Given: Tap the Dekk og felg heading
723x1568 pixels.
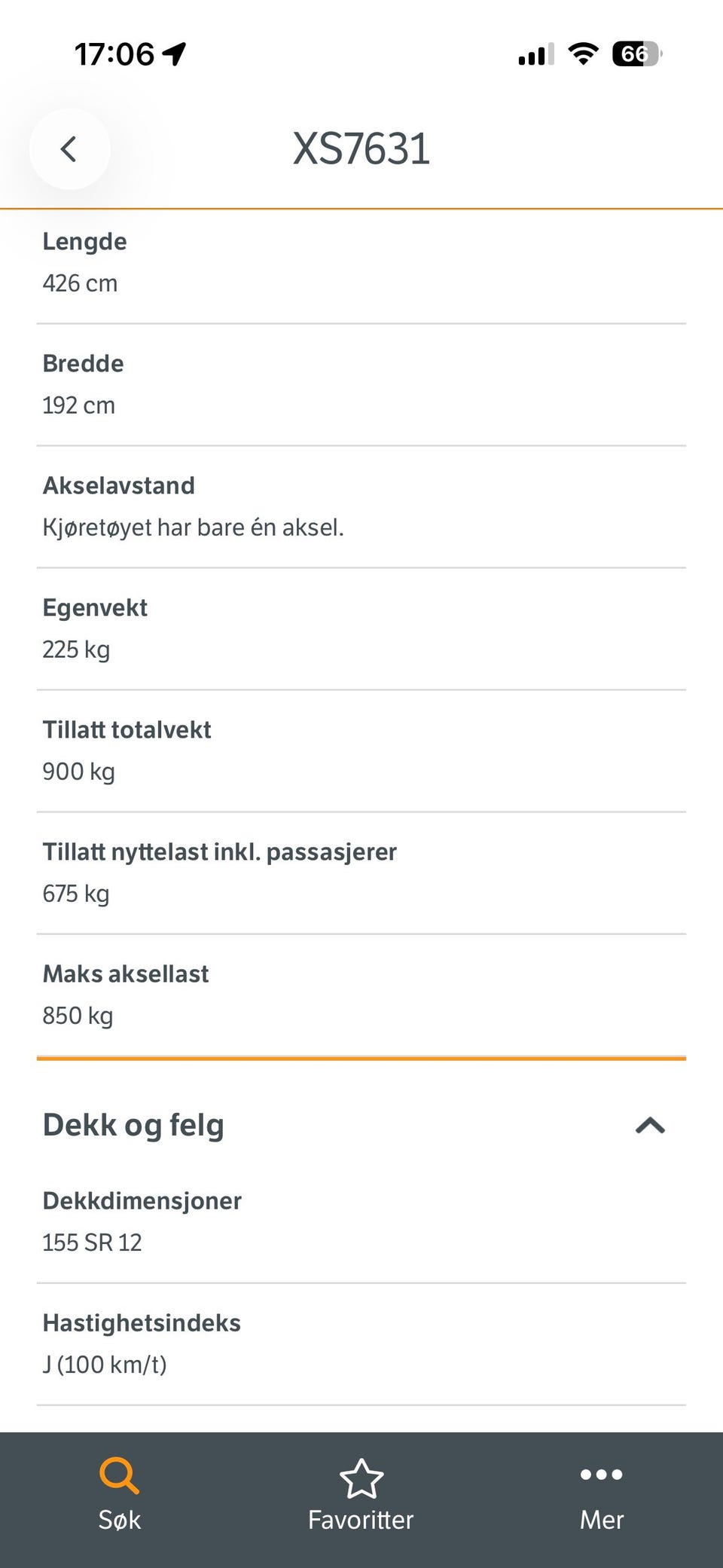Looking at the screenshot, I should coord(133,1125).
